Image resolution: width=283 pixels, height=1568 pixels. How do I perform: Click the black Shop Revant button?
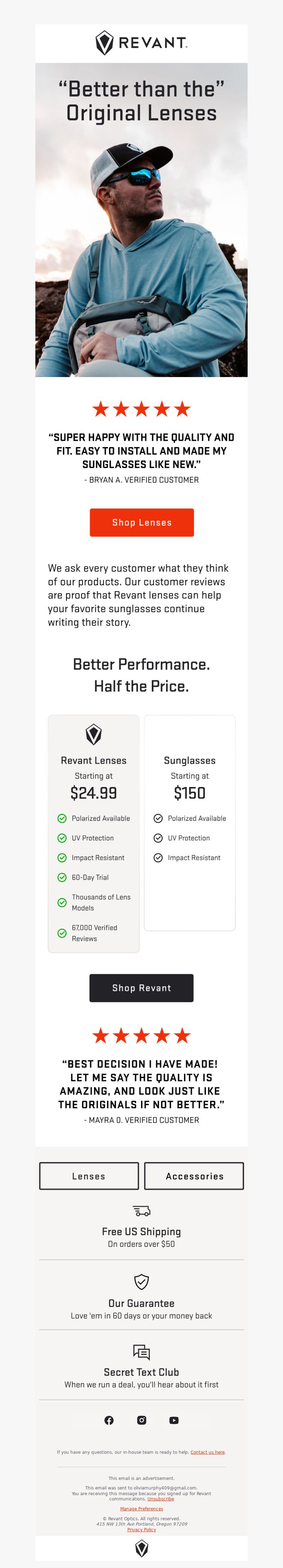pyautogui.click(x=142, y=987)
